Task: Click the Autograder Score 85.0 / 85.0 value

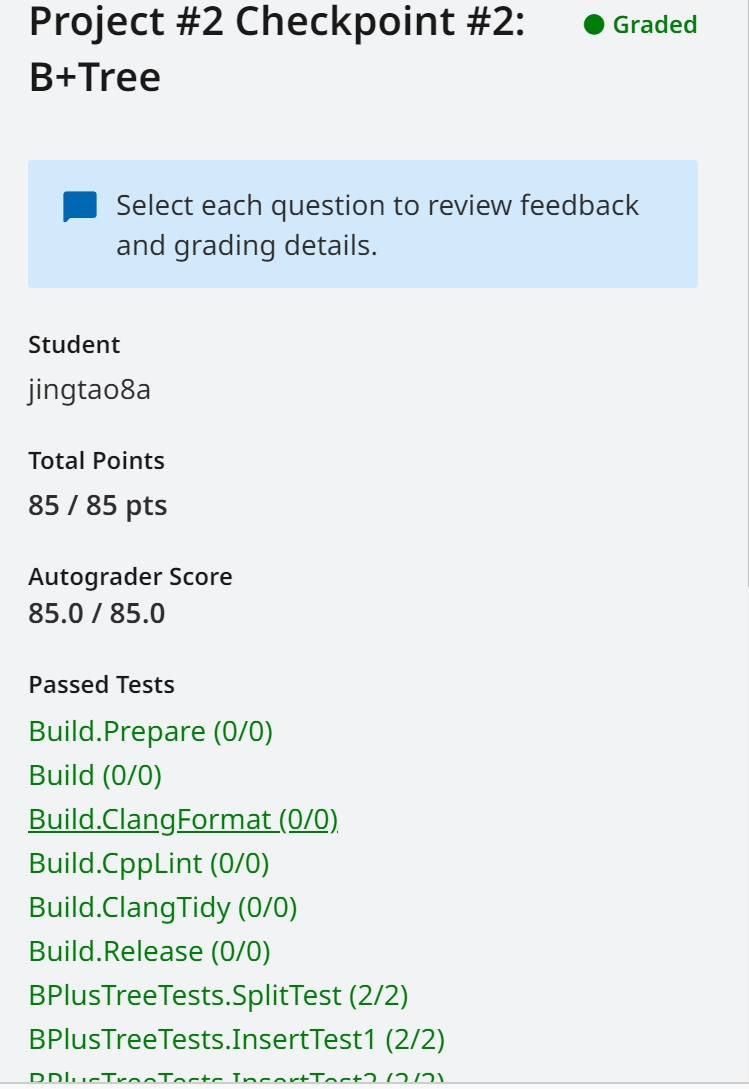Action: [x=97, y=614]
